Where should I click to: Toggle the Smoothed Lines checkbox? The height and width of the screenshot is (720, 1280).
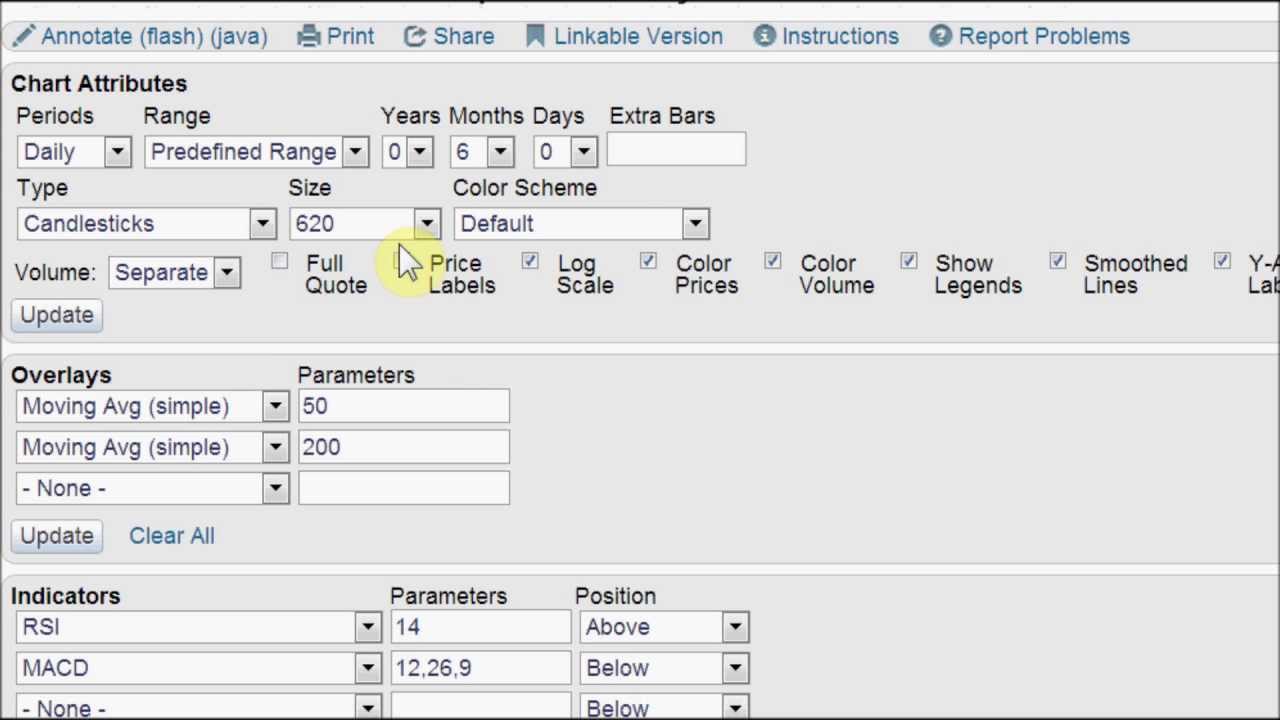coord(1057,262)
